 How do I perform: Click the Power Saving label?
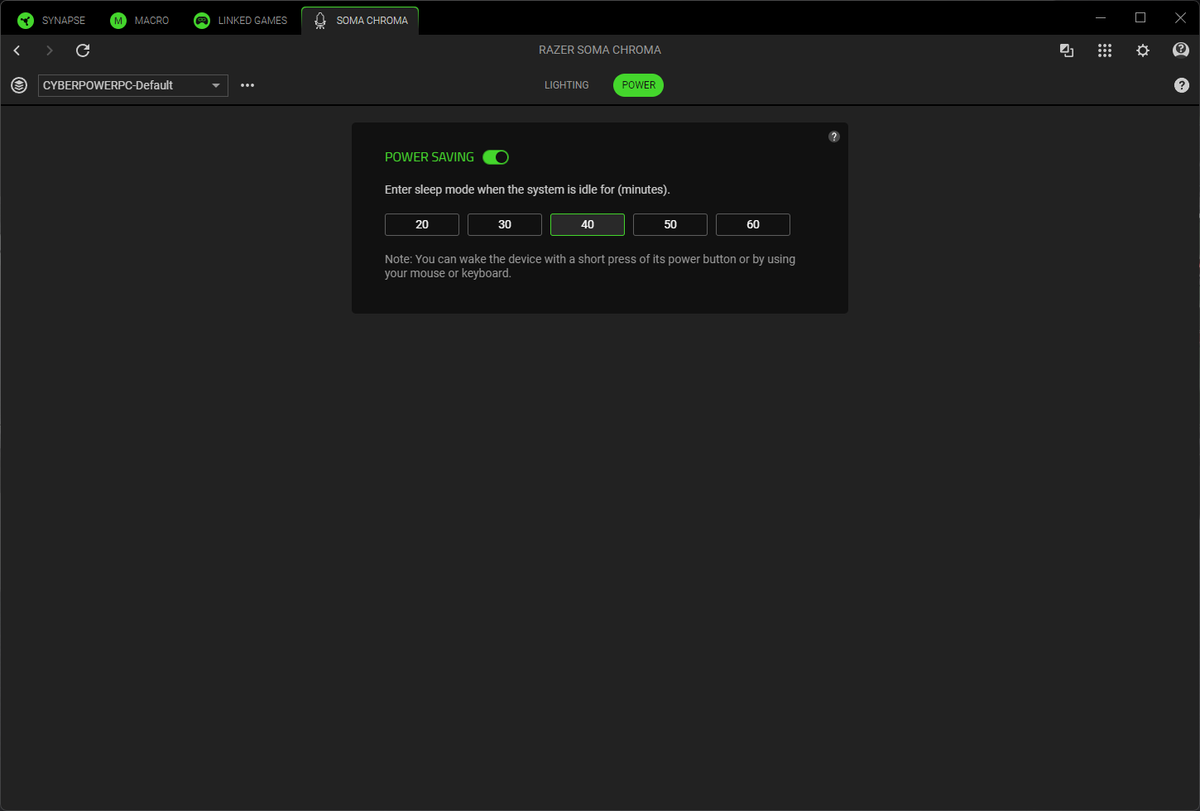pyautogui.click(x=429, y=157)
